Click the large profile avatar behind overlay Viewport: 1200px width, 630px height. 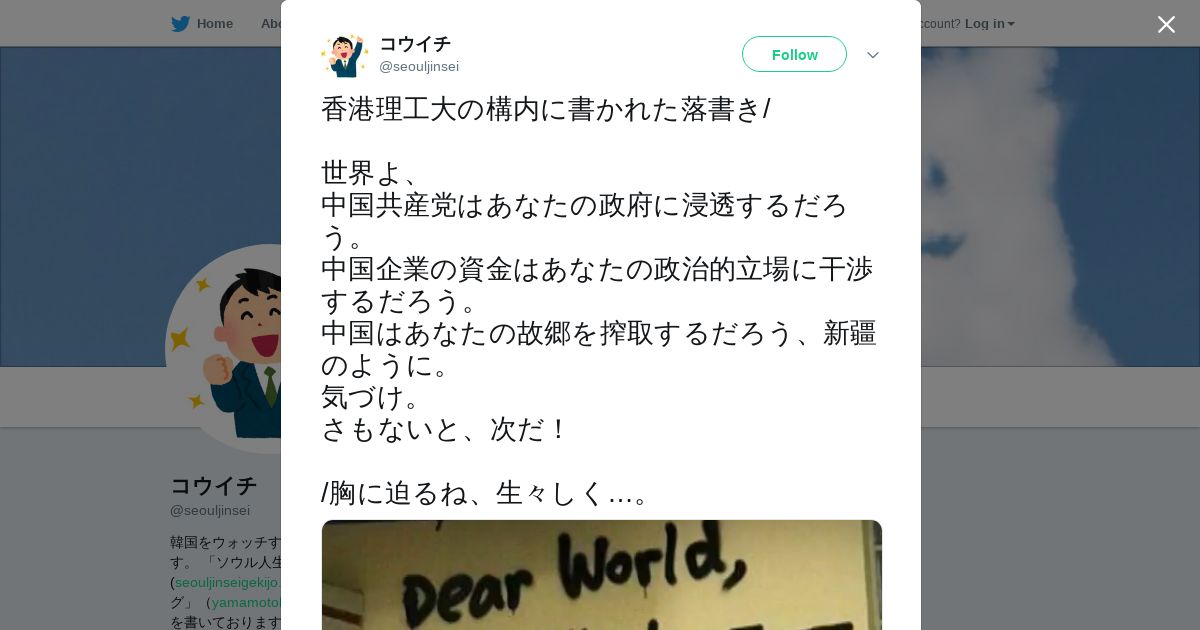coord(224,349)
